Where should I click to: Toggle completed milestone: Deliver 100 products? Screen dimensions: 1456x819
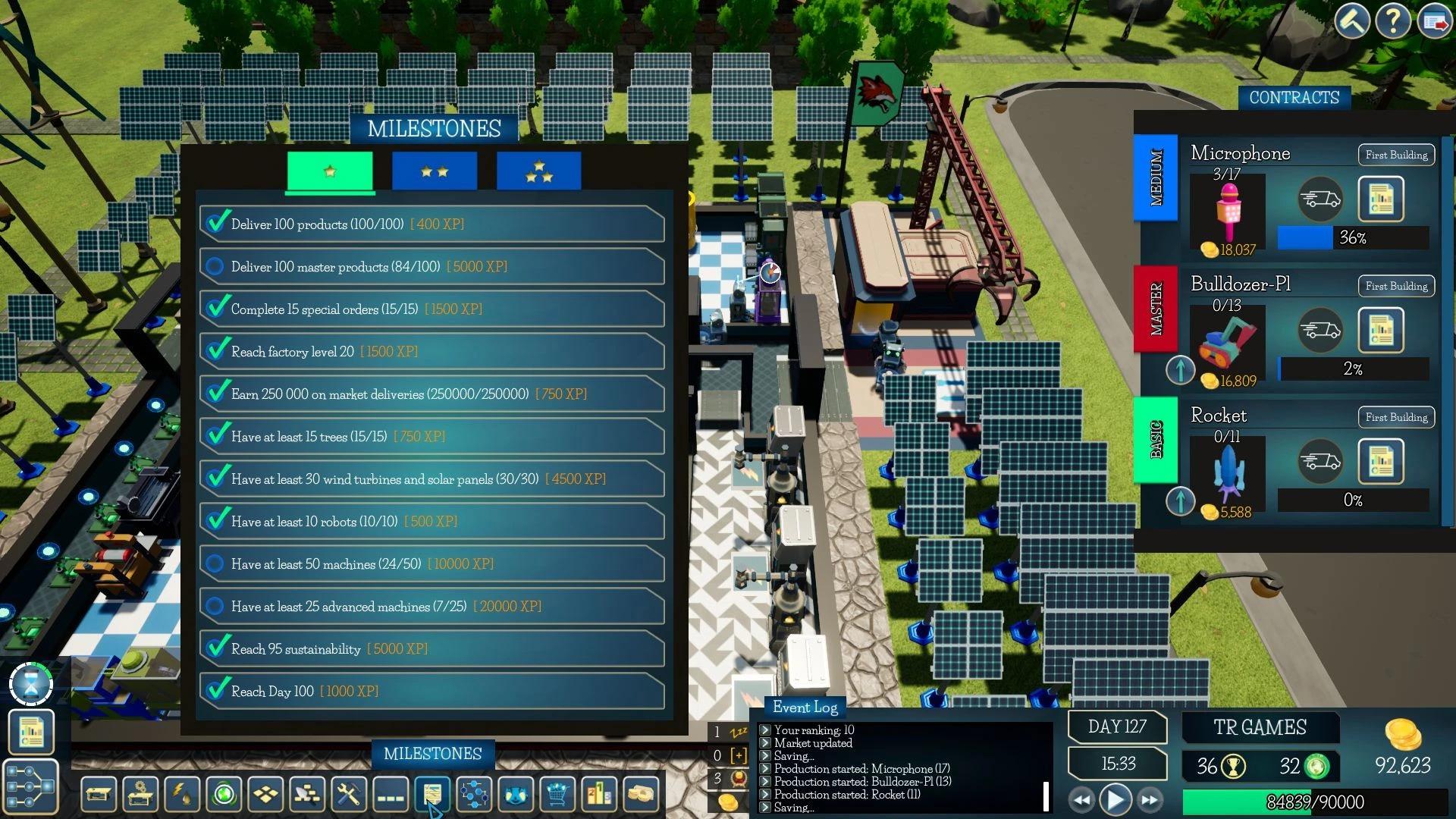coord(215,222)
